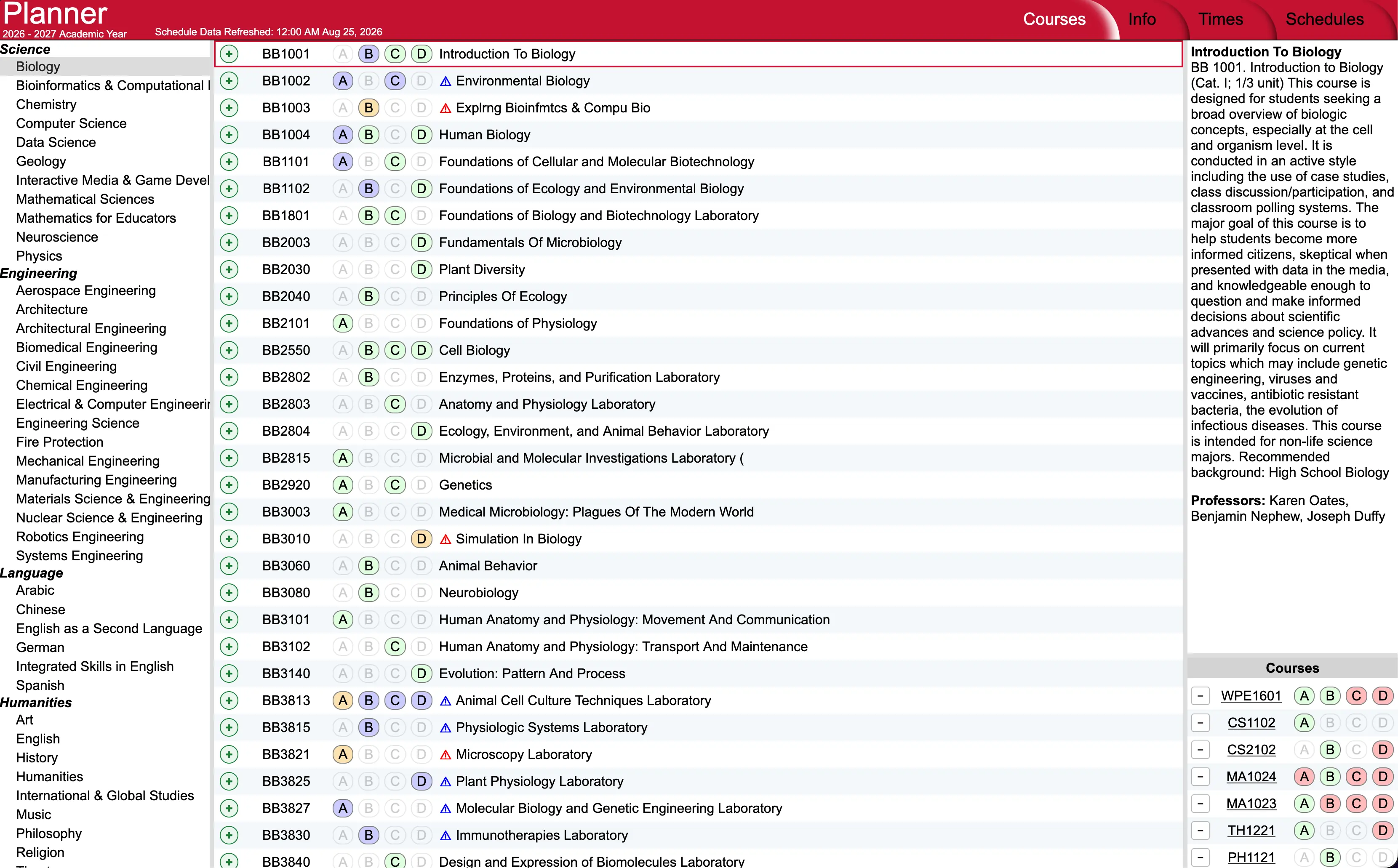Open the Info tab

click(x=1142, y=19)
